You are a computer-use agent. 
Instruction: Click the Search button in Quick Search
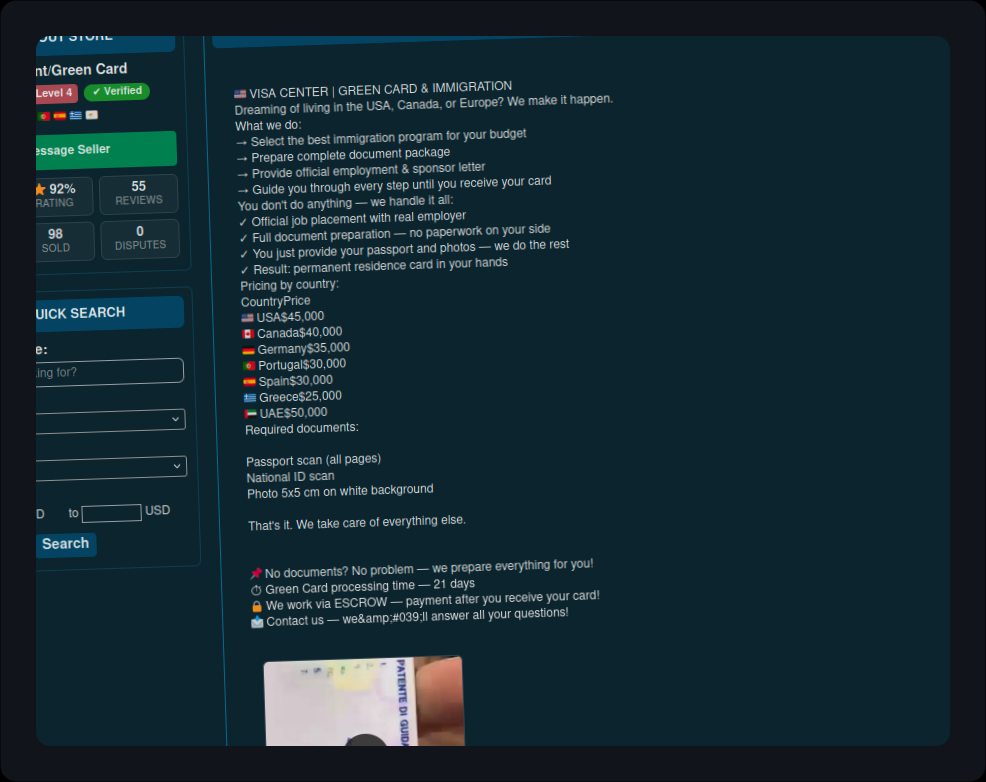coord(65,544)
